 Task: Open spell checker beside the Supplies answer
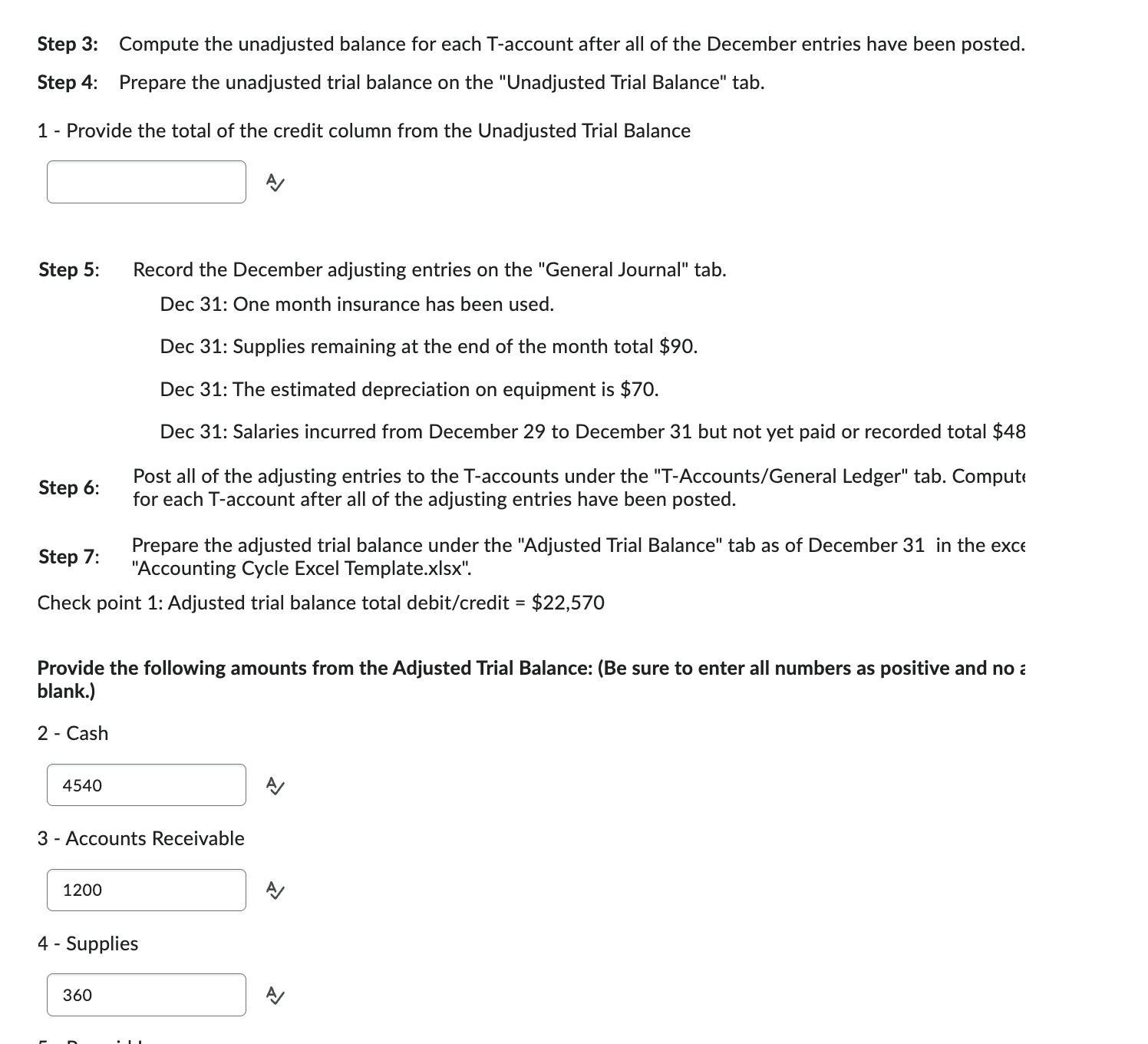point(273,995)
